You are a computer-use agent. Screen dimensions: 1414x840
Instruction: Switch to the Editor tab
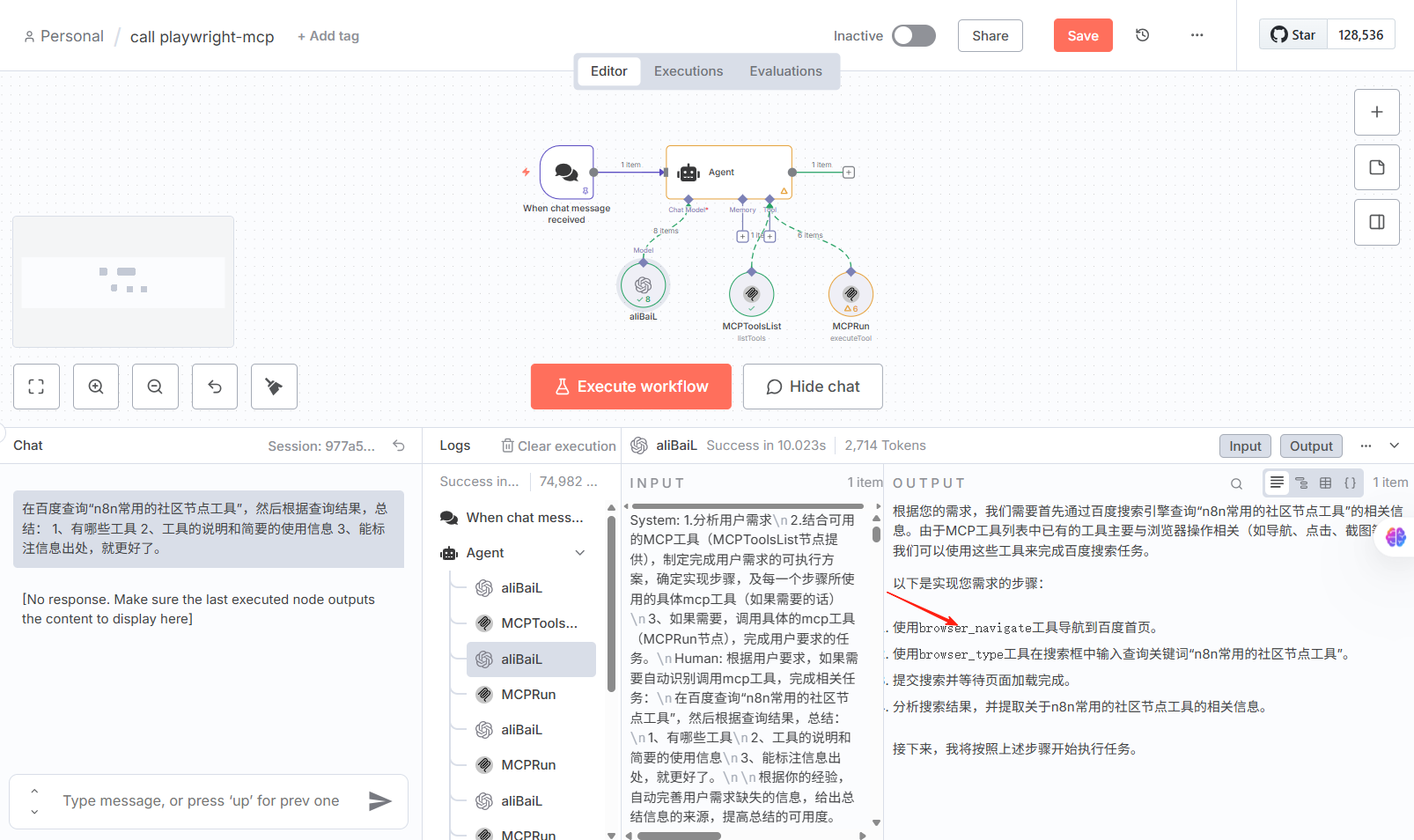(x=608, y=71)
